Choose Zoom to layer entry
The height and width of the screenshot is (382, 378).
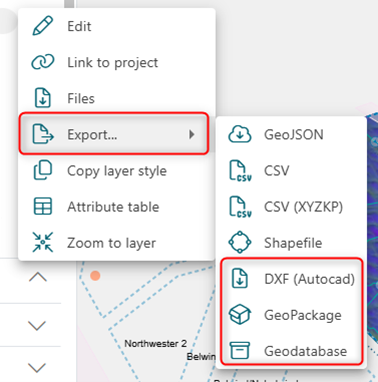coord(117,243)
